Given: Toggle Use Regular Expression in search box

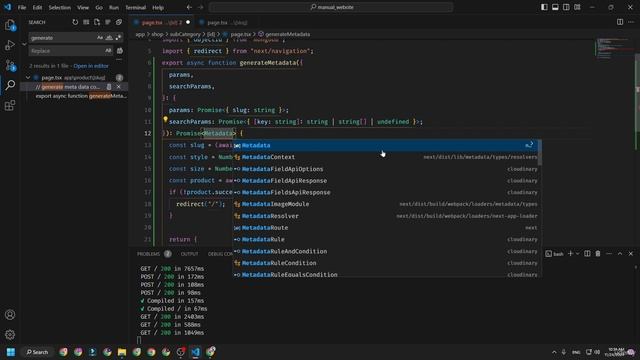Looking at the screenshot, I should [118, 38].
